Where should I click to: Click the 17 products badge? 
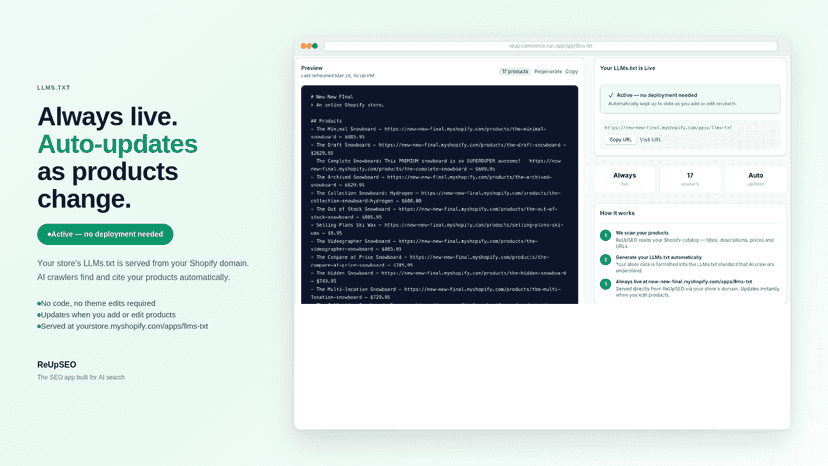point(515,71)
